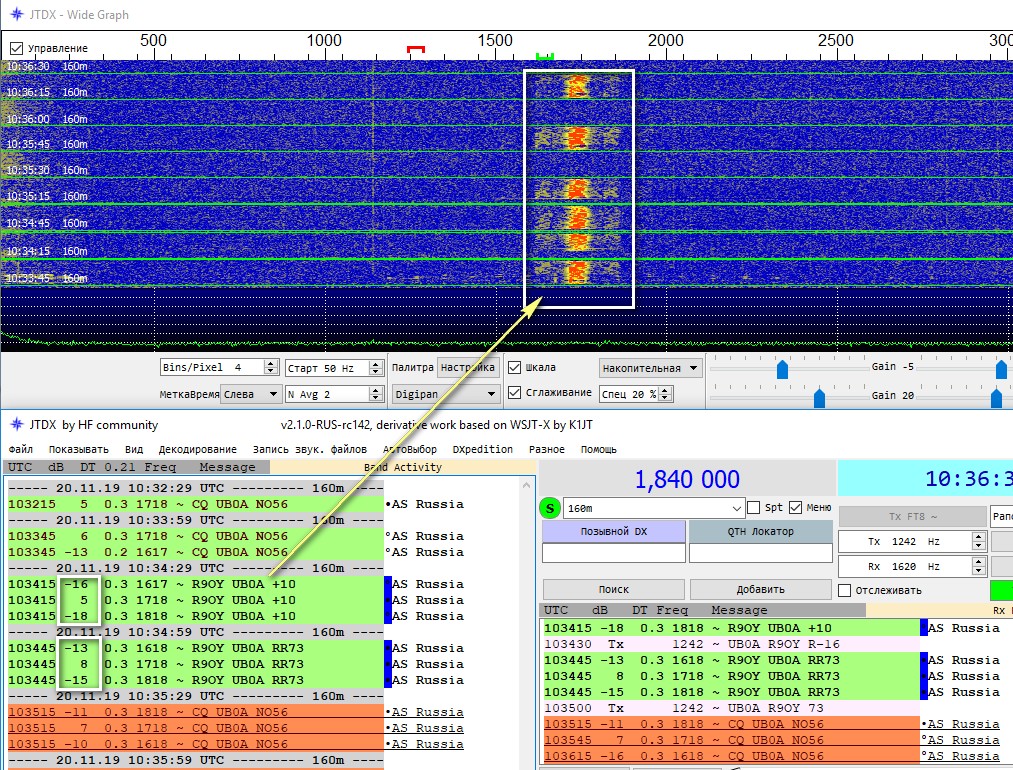Click the green Rx frequency marker on scale
This screenshot has width=1013, height=770.
[544, 56]
